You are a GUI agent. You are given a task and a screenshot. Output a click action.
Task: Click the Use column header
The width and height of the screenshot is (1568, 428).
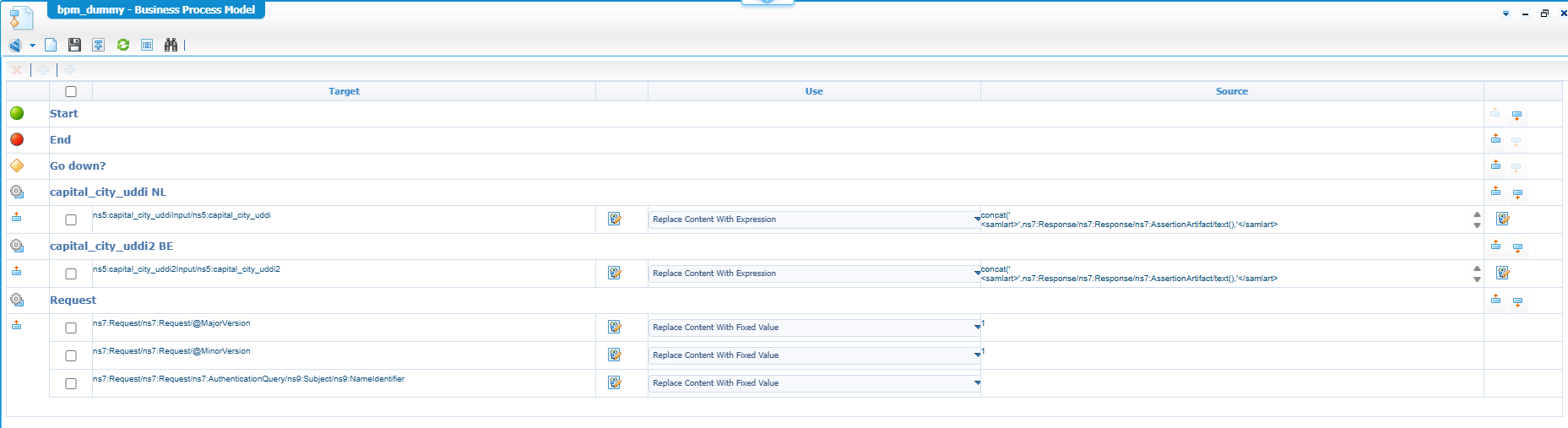pyautogui.click(x=814, y=91)
